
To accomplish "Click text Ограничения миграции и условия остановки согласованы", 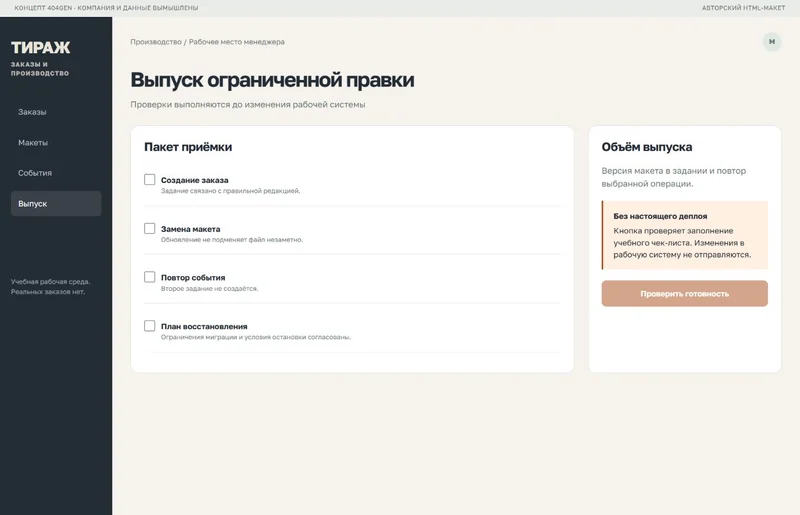I will pos(256,337).
